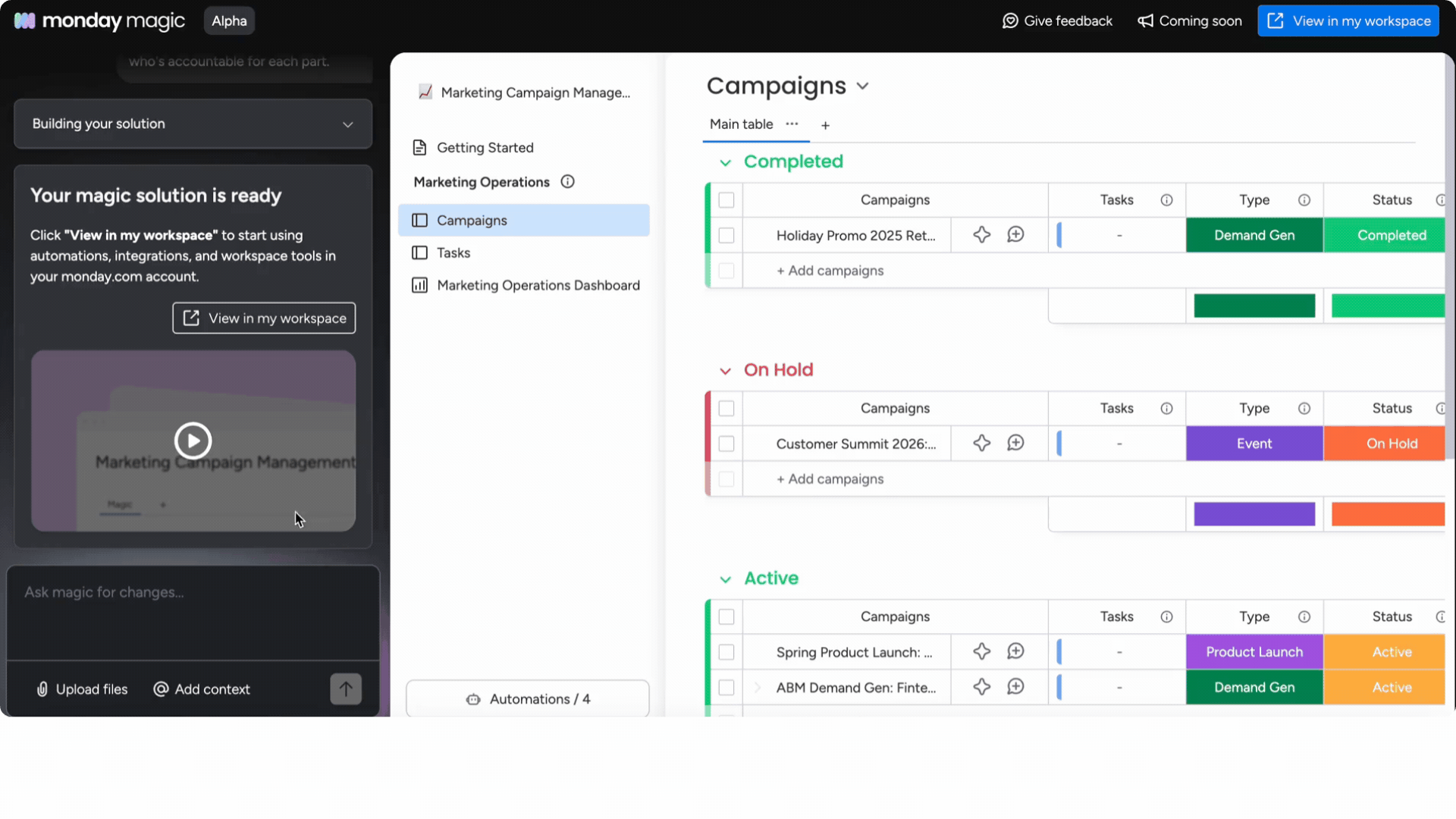Click Tasks column info icon in Active group
The image size is (1456, 819).
click(1166, 617)
